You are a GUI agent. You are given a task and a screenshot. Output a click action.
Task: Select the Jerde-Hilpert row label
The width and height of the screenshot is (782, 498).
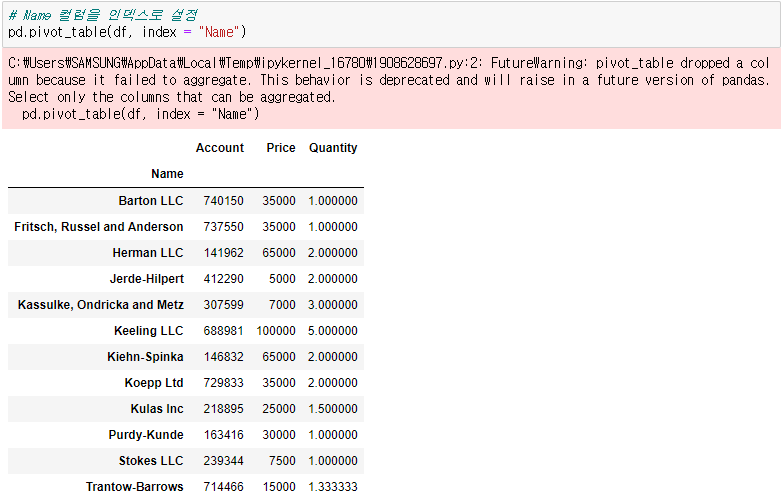click(147, 279)
